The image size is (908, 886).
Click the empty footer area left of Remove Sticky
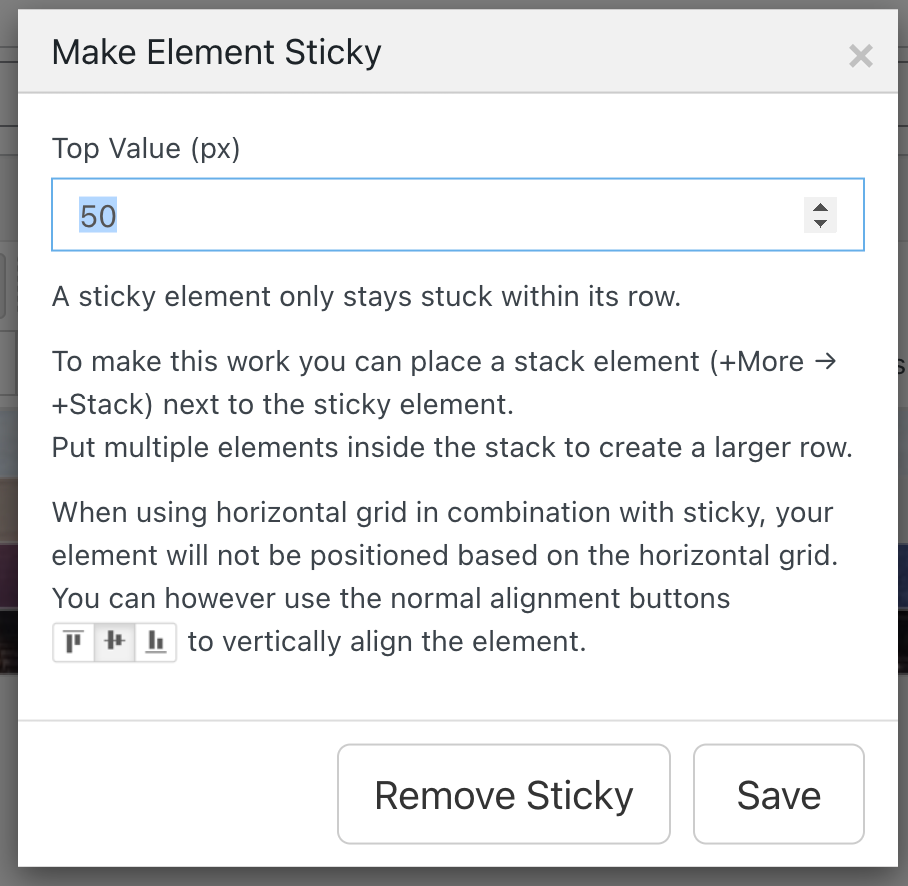[x=180, y=795]
